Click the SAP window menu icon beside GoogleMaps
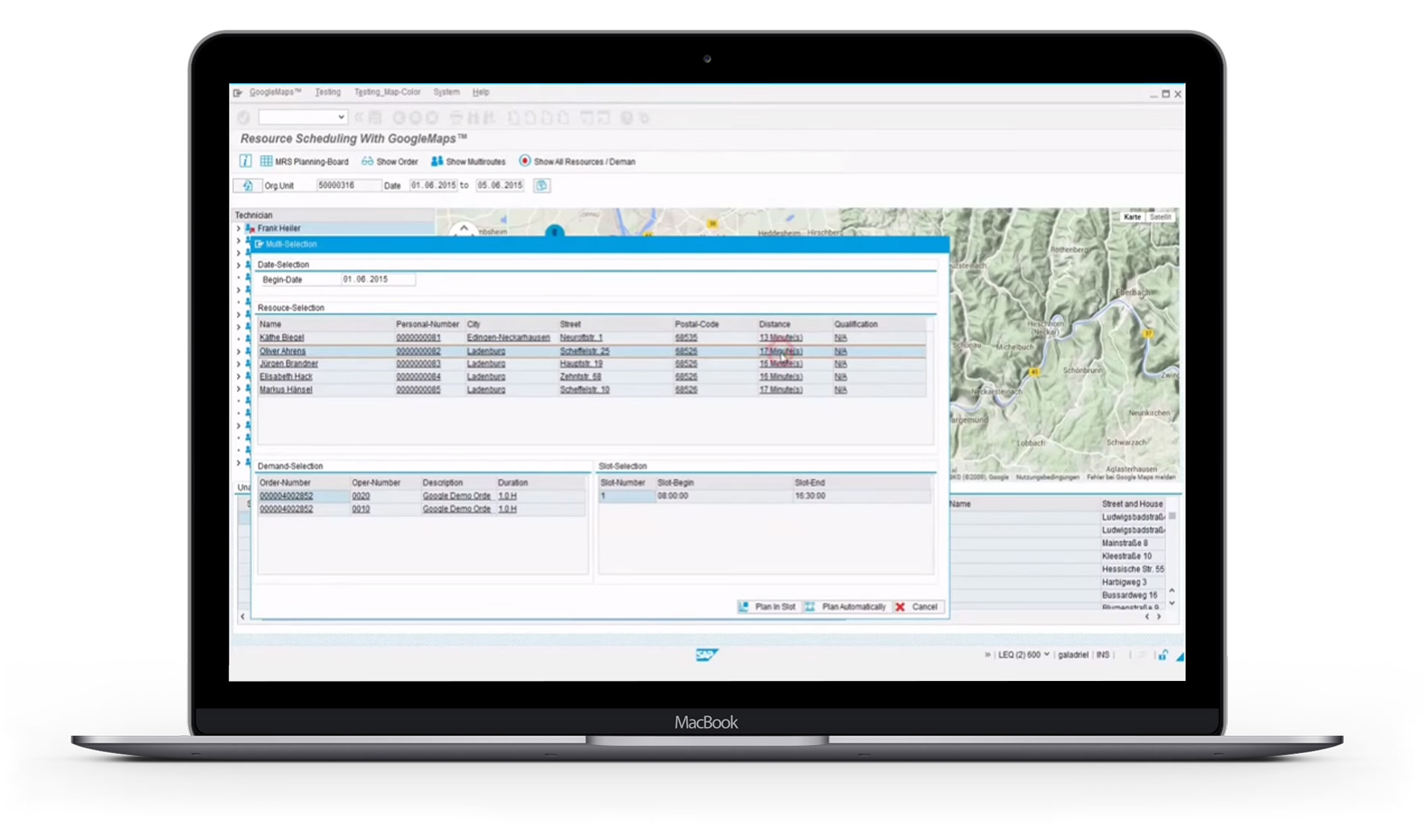Screen dimensions: 1428x840 coord(237,92)
